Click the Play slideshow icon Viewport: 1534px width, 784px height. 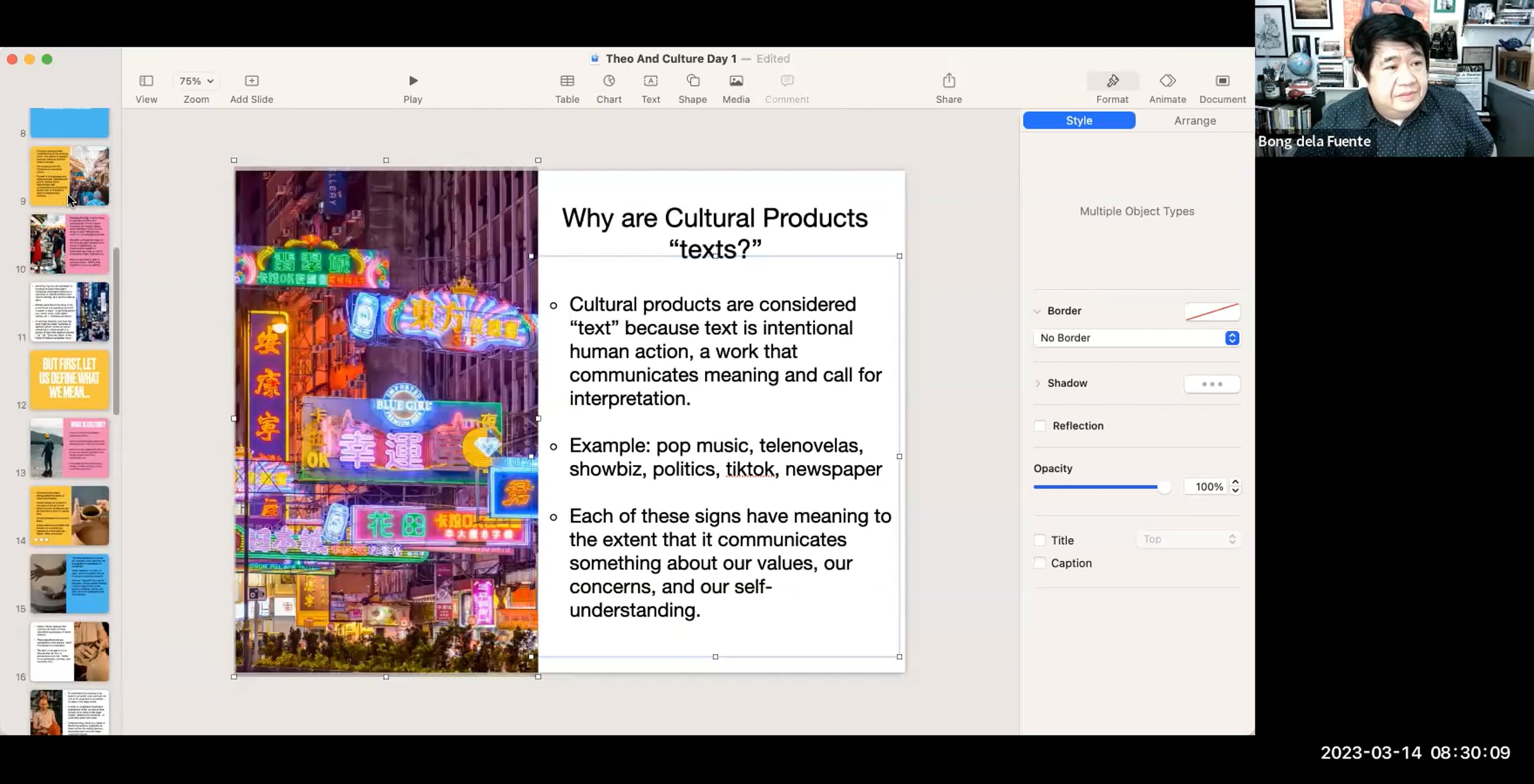pyautogui.click(x=413, y=81)
